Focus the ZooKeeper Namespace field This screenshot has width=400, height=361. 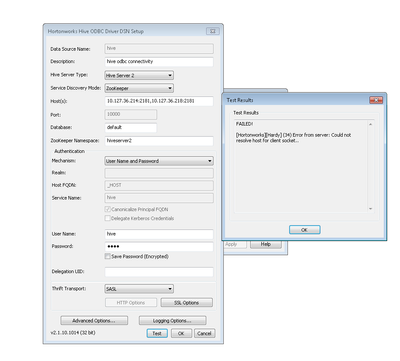159,141
